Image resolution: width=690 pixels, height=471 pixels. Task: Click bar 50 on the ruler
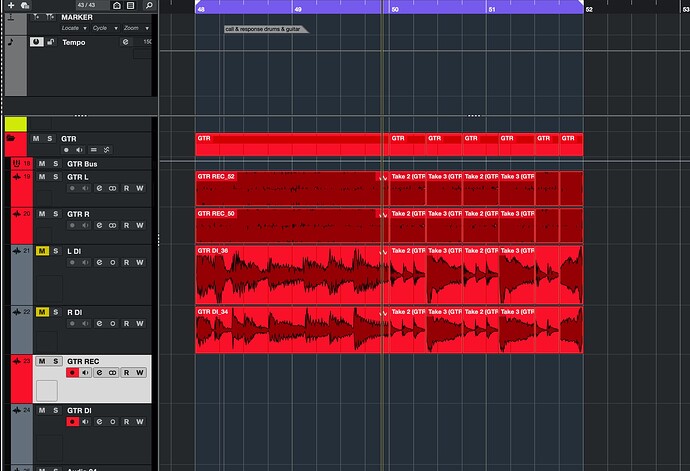pyautogui.click(x=395, y=9)
